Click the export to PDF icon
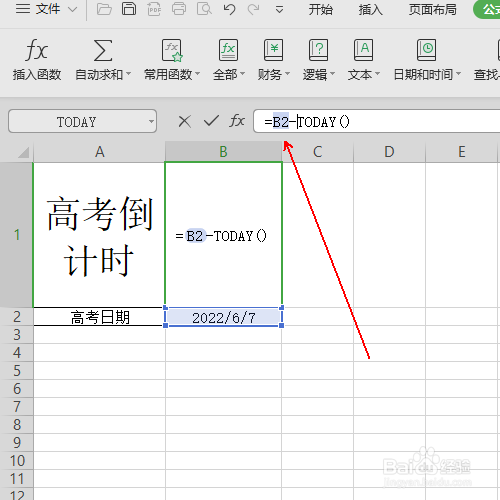500x500 pixels. pos(154,9)
